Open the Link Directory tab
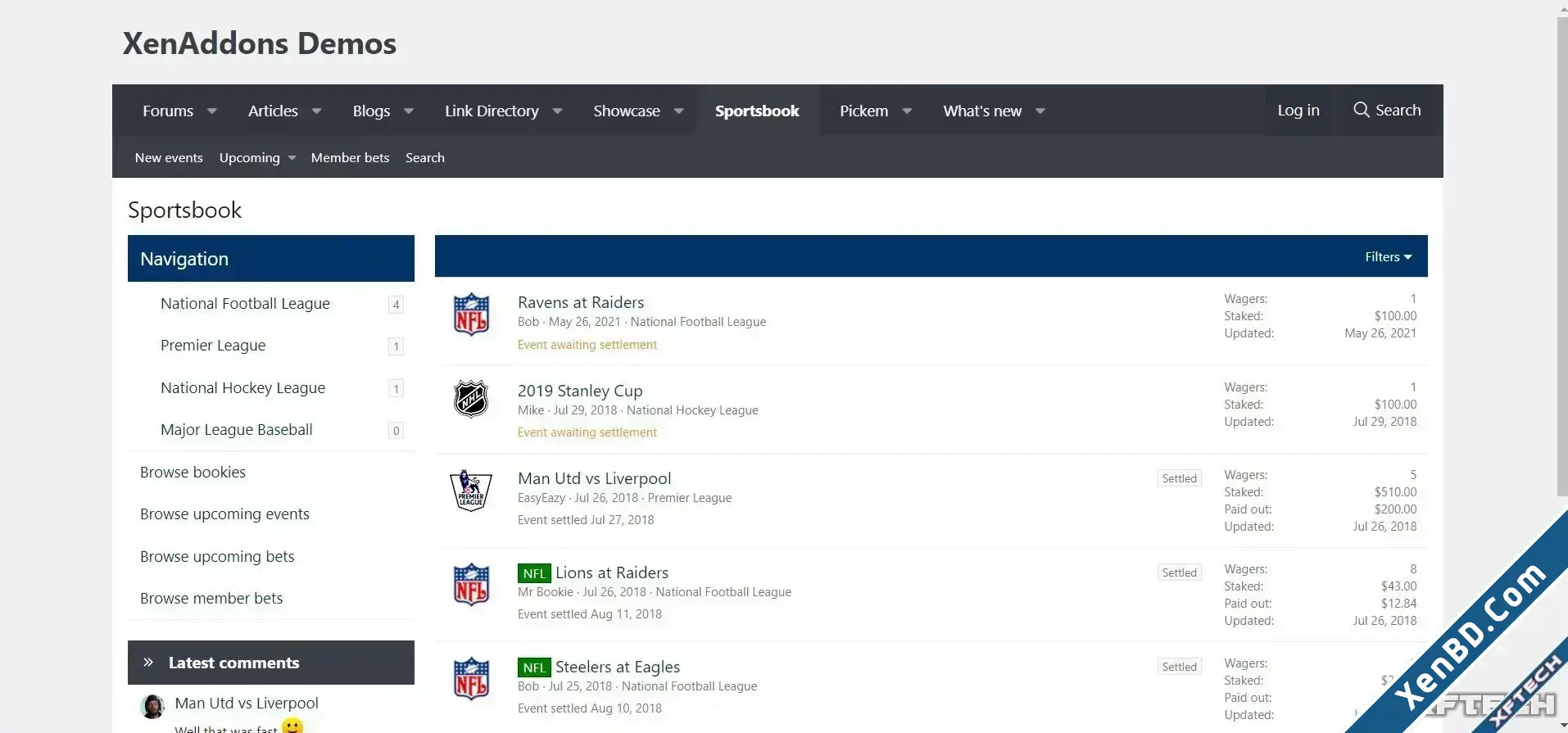Viewport: 1568px width, 733px height. coord(492,111)
